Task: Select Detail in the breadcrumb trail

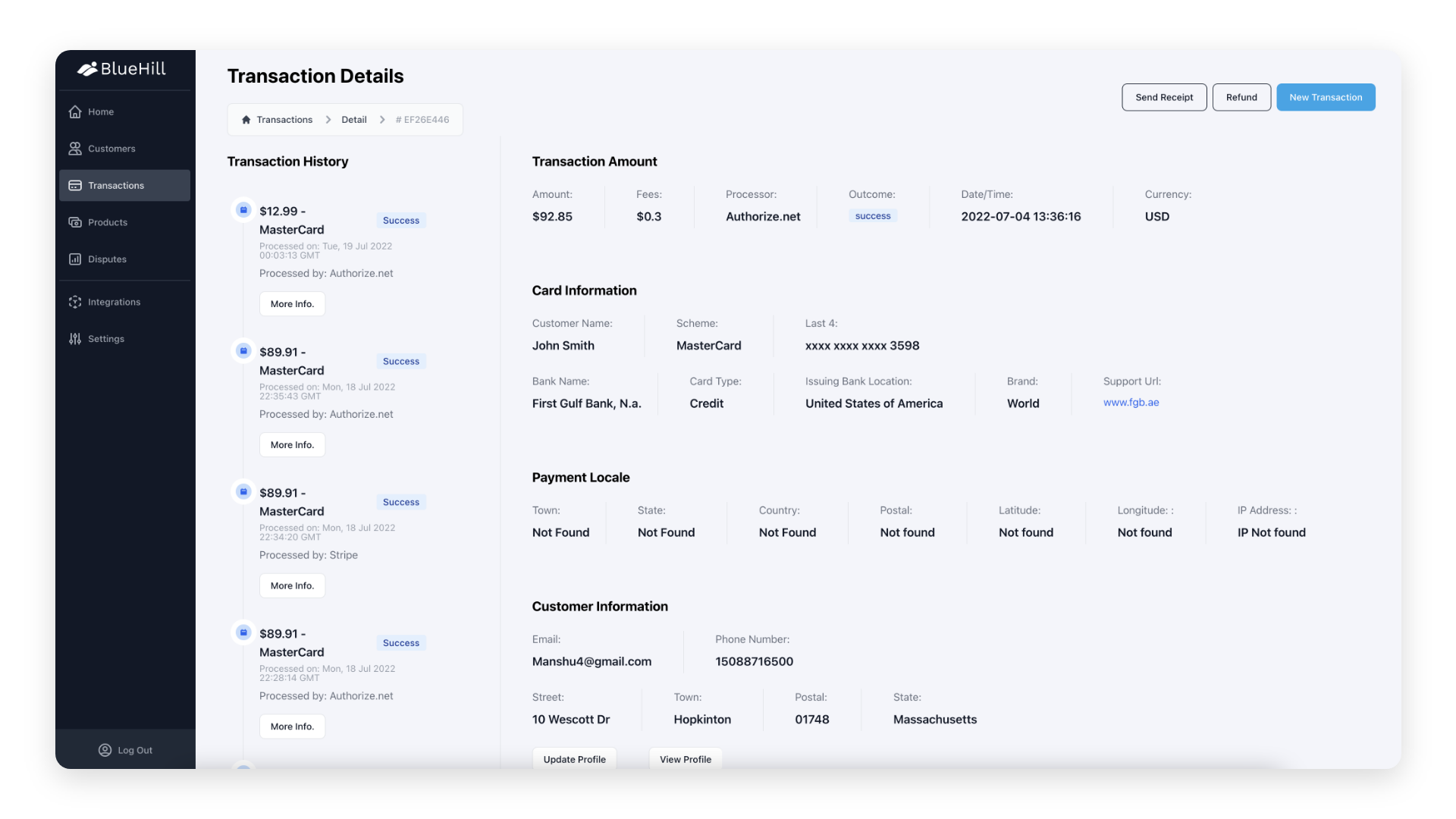Action: [353, 120]
